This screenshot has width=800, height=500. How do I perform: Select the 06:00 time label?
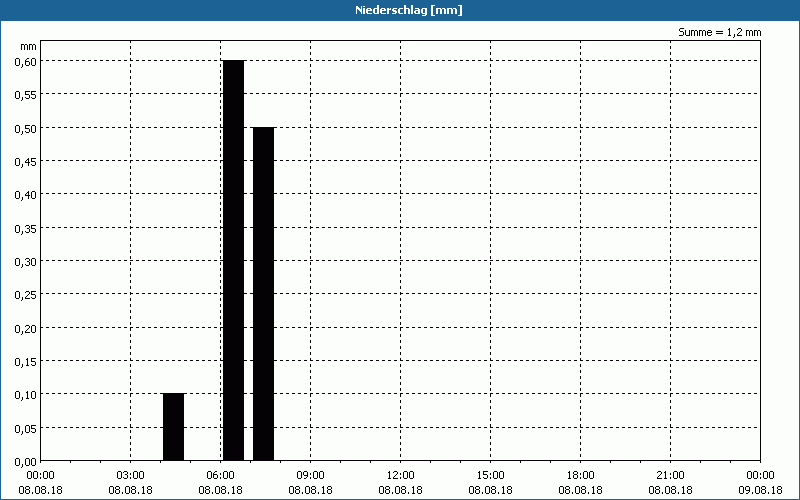tap(220, 476)
